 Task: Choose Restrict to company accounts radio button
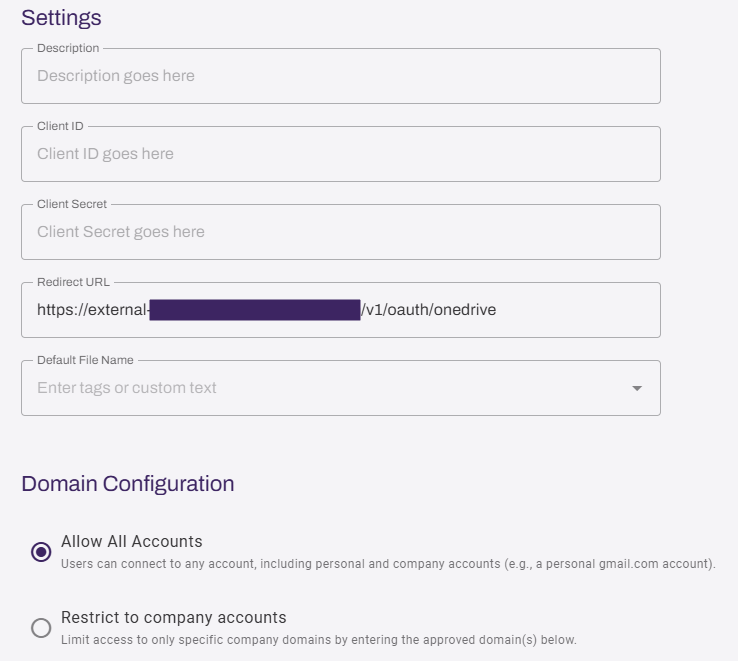[41, 628]
